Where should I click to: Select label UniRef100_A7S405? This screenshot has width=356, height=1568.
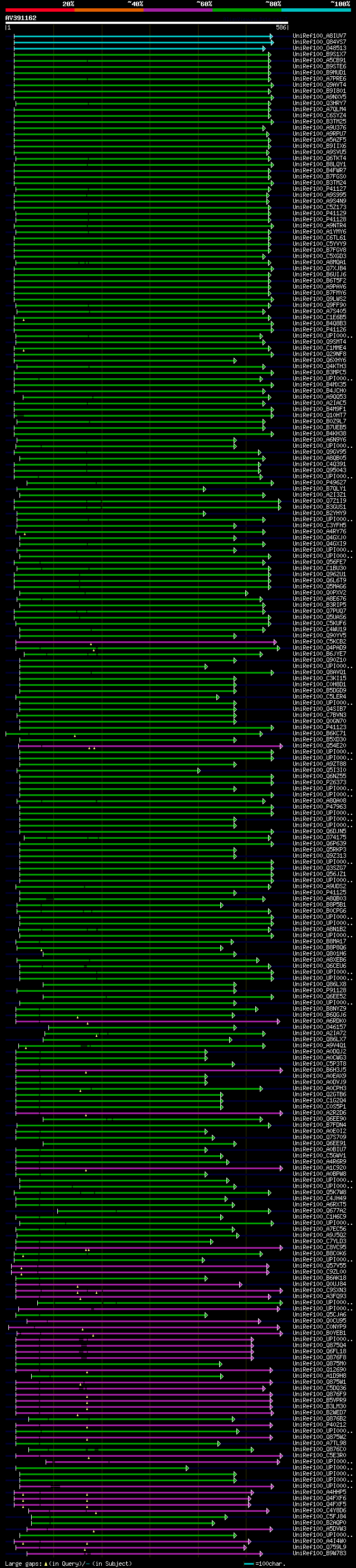point(319,311)
